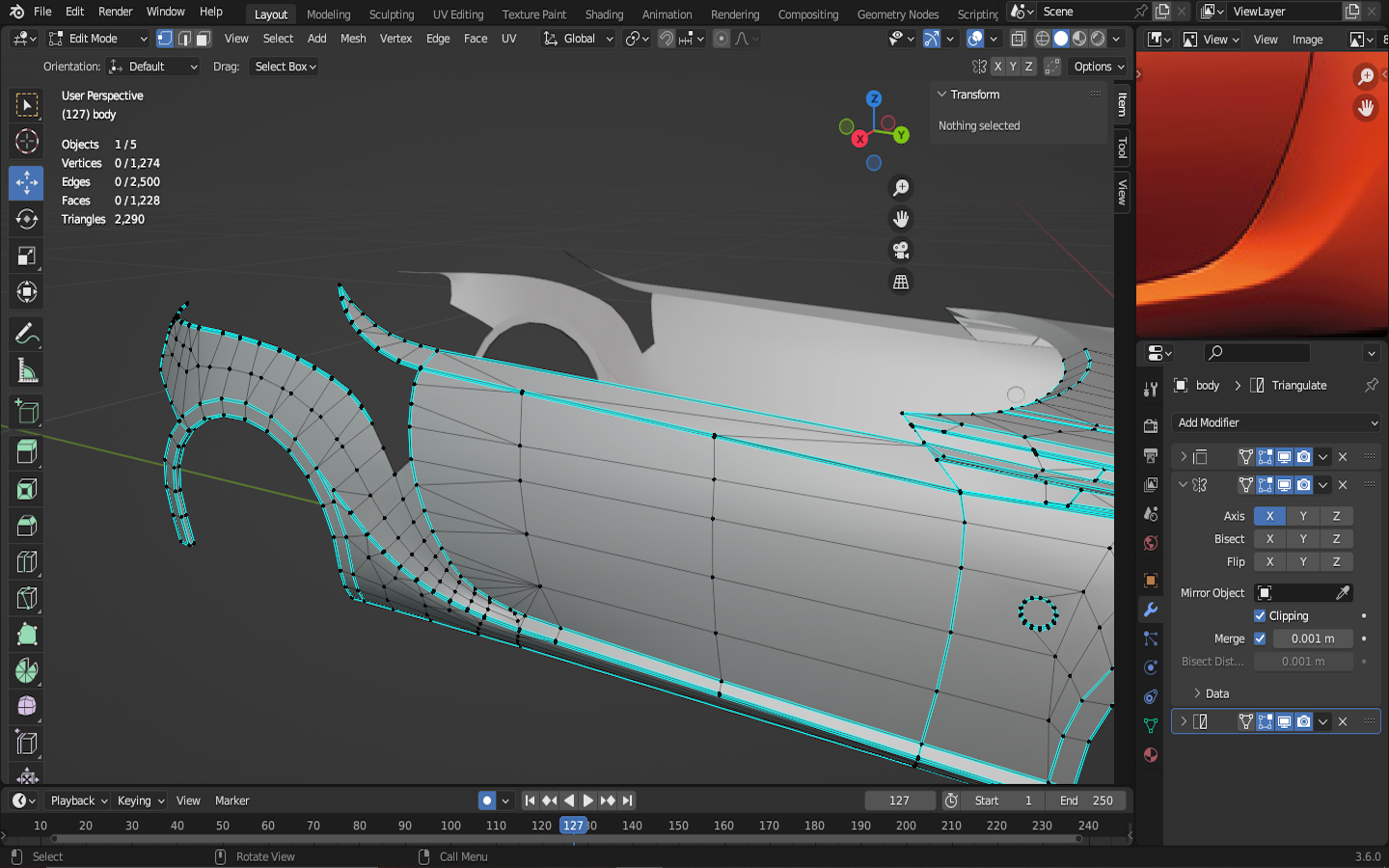Select the Knife tool
Screen dimensions: 1389x868
point(26,598)
